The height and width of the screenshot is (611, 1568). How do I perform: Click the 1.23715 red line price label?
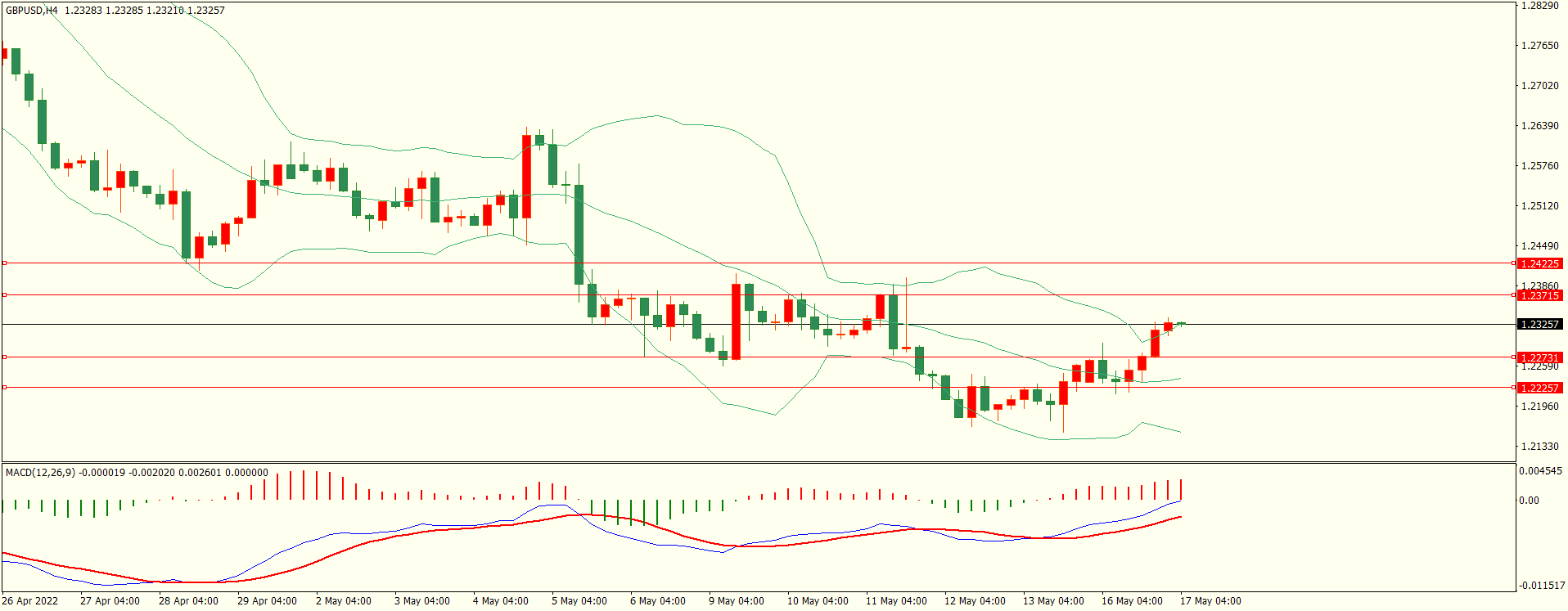(x=1539, y=295)
